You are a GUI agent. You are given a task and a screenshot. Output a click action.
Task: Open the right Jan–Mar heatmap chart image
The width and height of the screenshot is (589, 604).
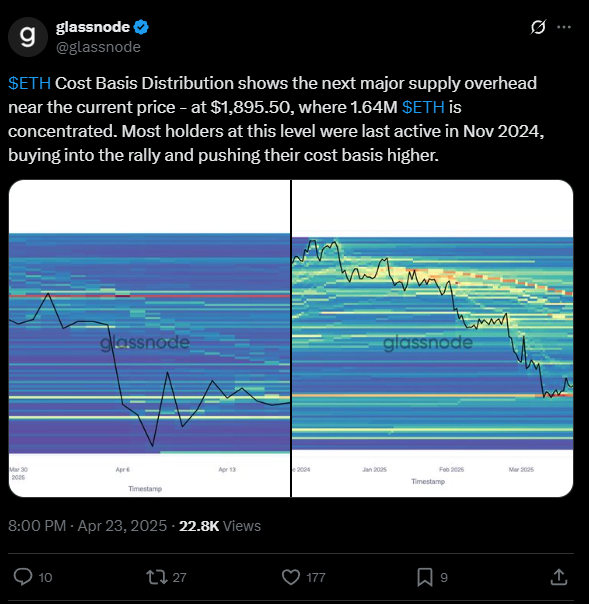[433, 338]
